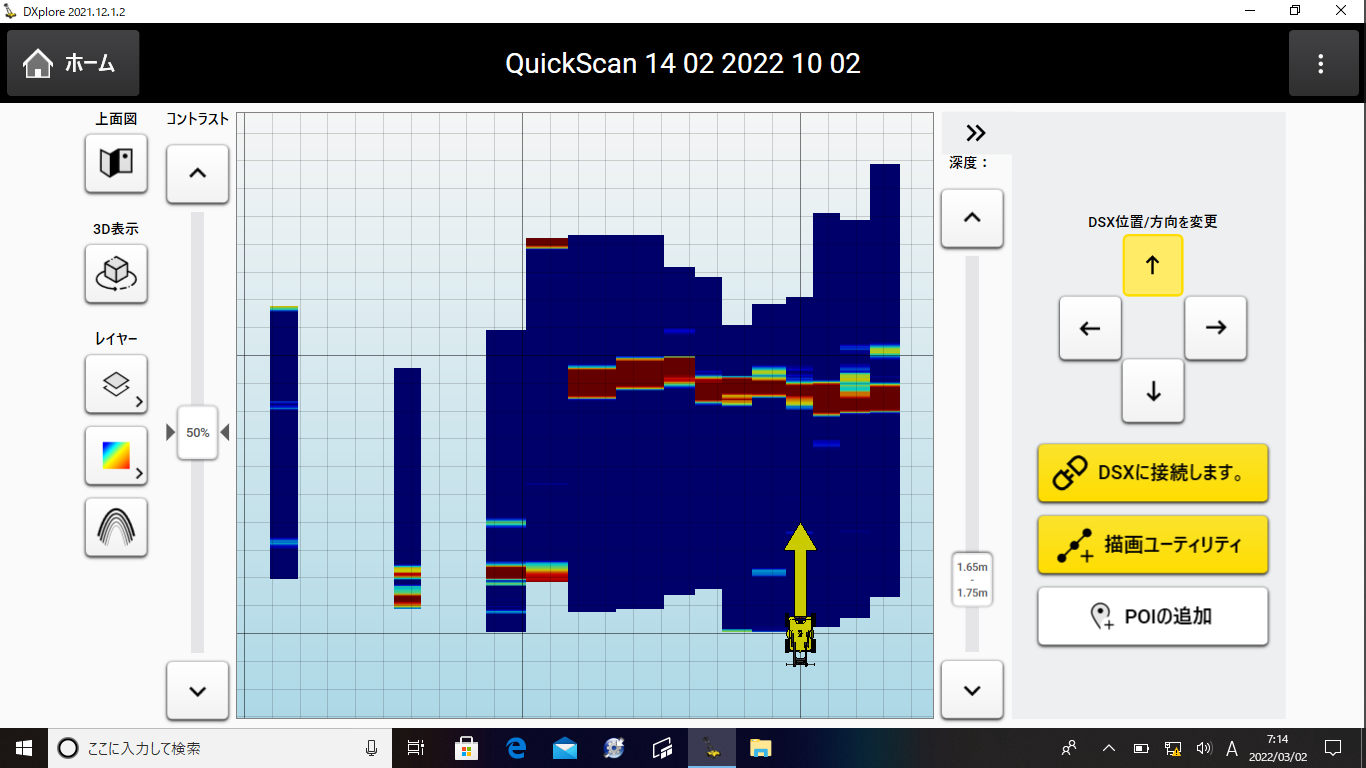Click the 1.65m-1.75m depth slider handle
The width and height of the screenshot is (1366, 768).
[x=972, y=580]
